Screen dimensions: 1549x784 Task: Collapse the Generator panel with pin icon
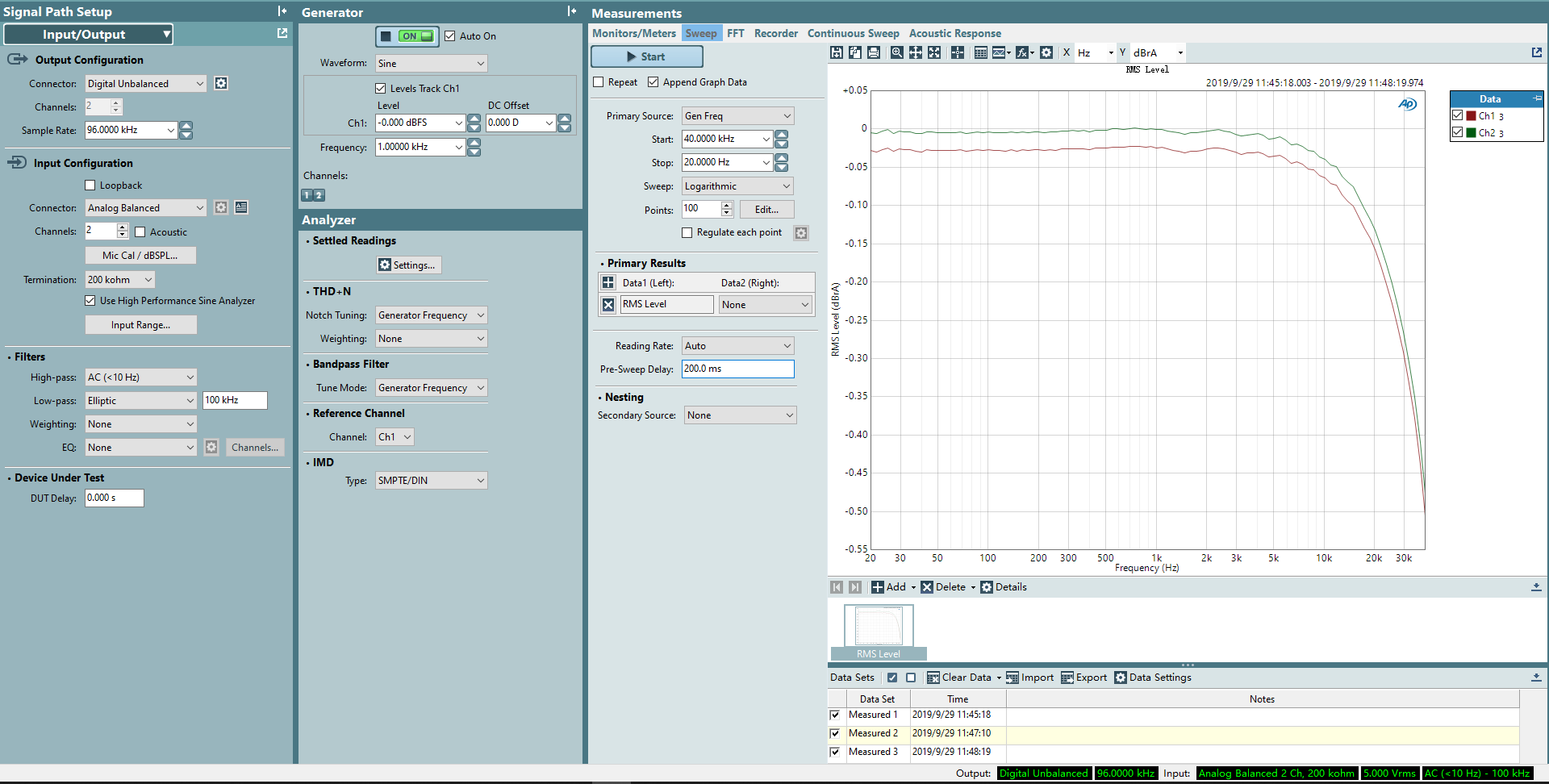point(571,11)
